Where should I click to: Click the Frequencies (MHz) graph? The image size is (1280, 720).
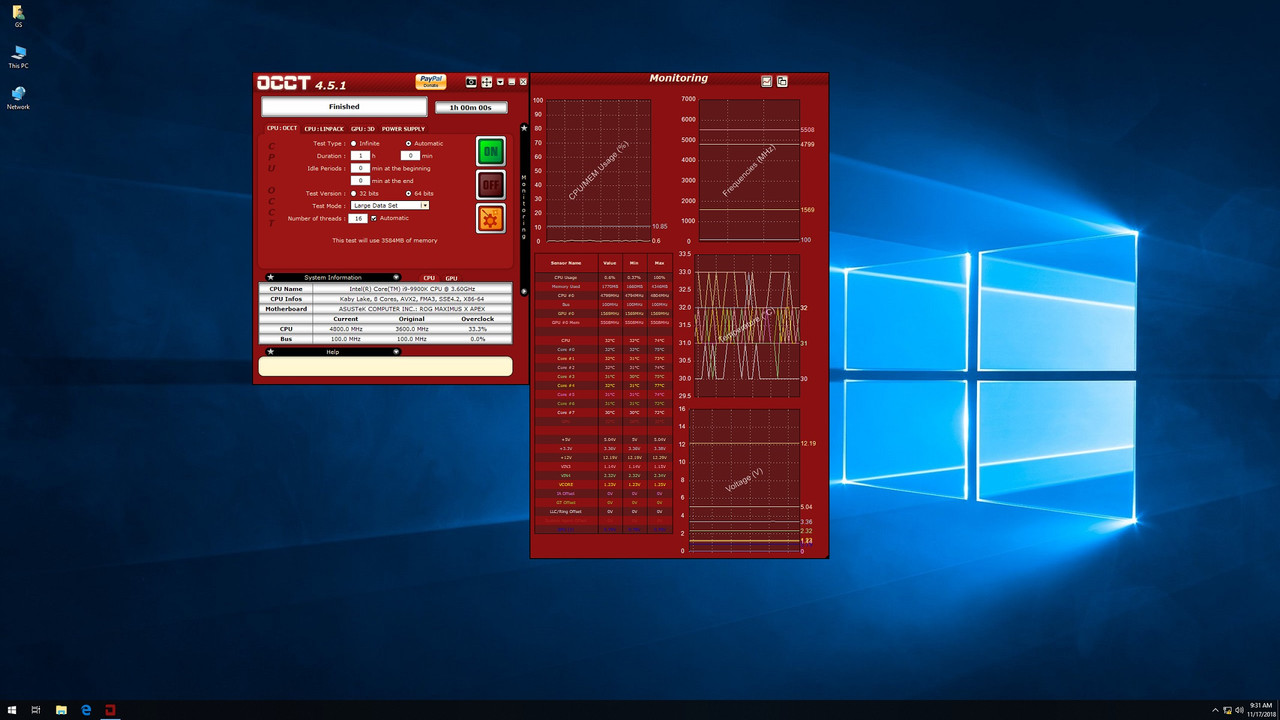749,170
